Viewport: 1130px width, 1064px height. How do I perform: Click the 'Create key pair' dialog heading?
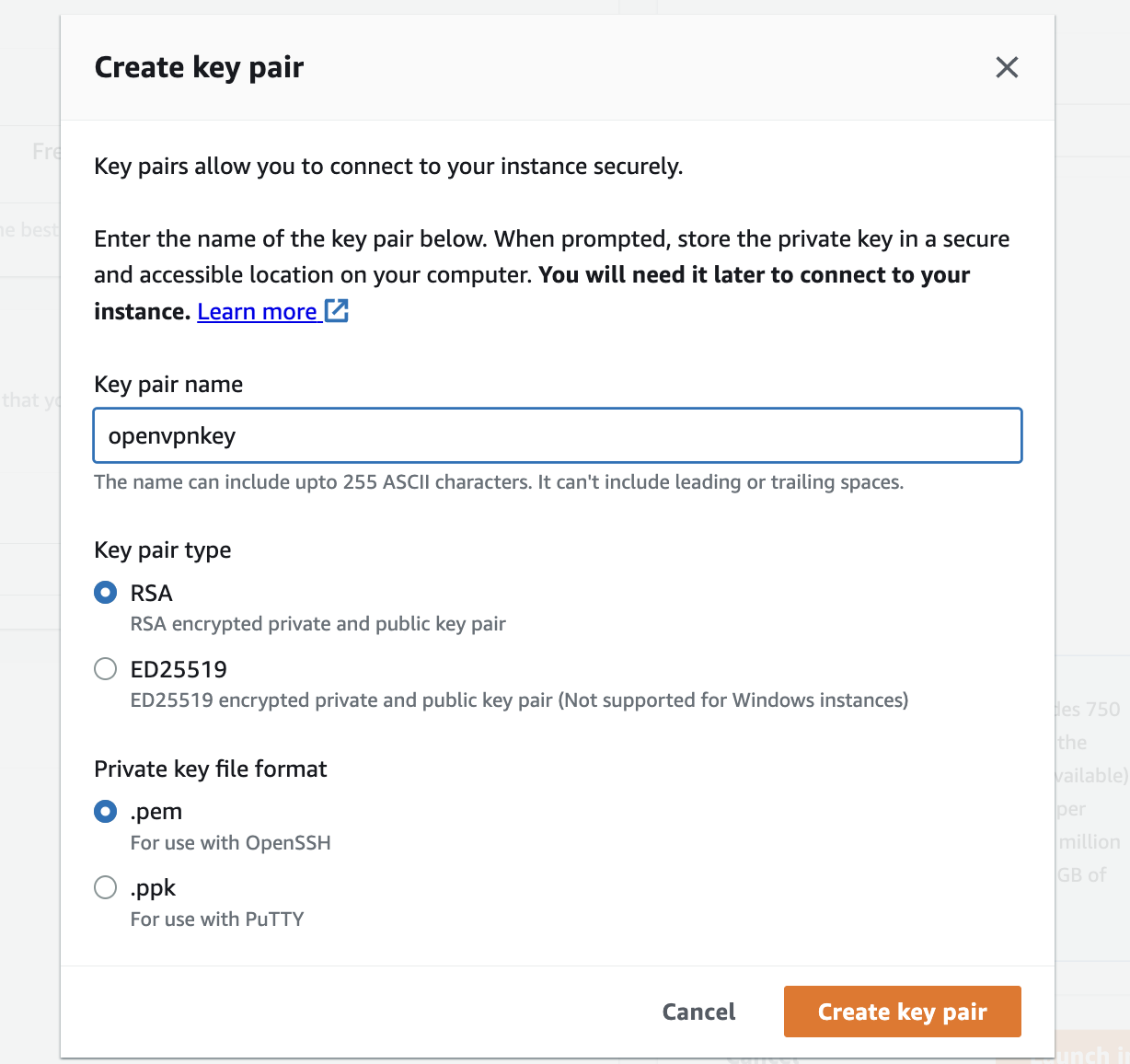(x=199, y=67)
